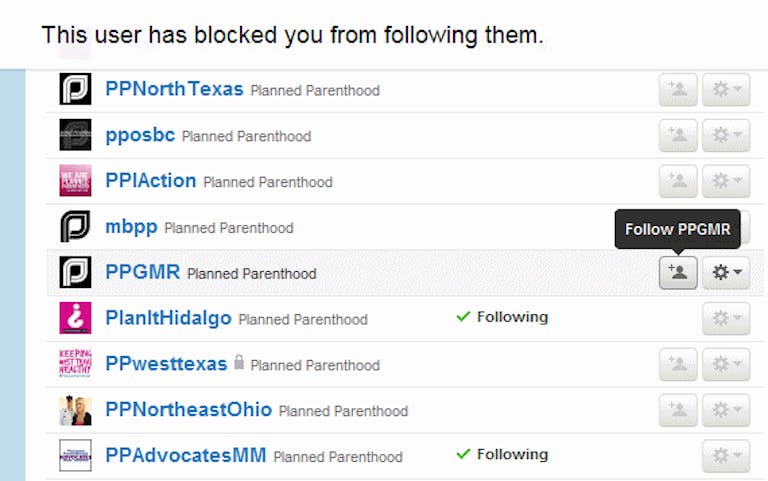
Task: Follow PPNorthTexas using the add-person icon
Action: point(678,90)
